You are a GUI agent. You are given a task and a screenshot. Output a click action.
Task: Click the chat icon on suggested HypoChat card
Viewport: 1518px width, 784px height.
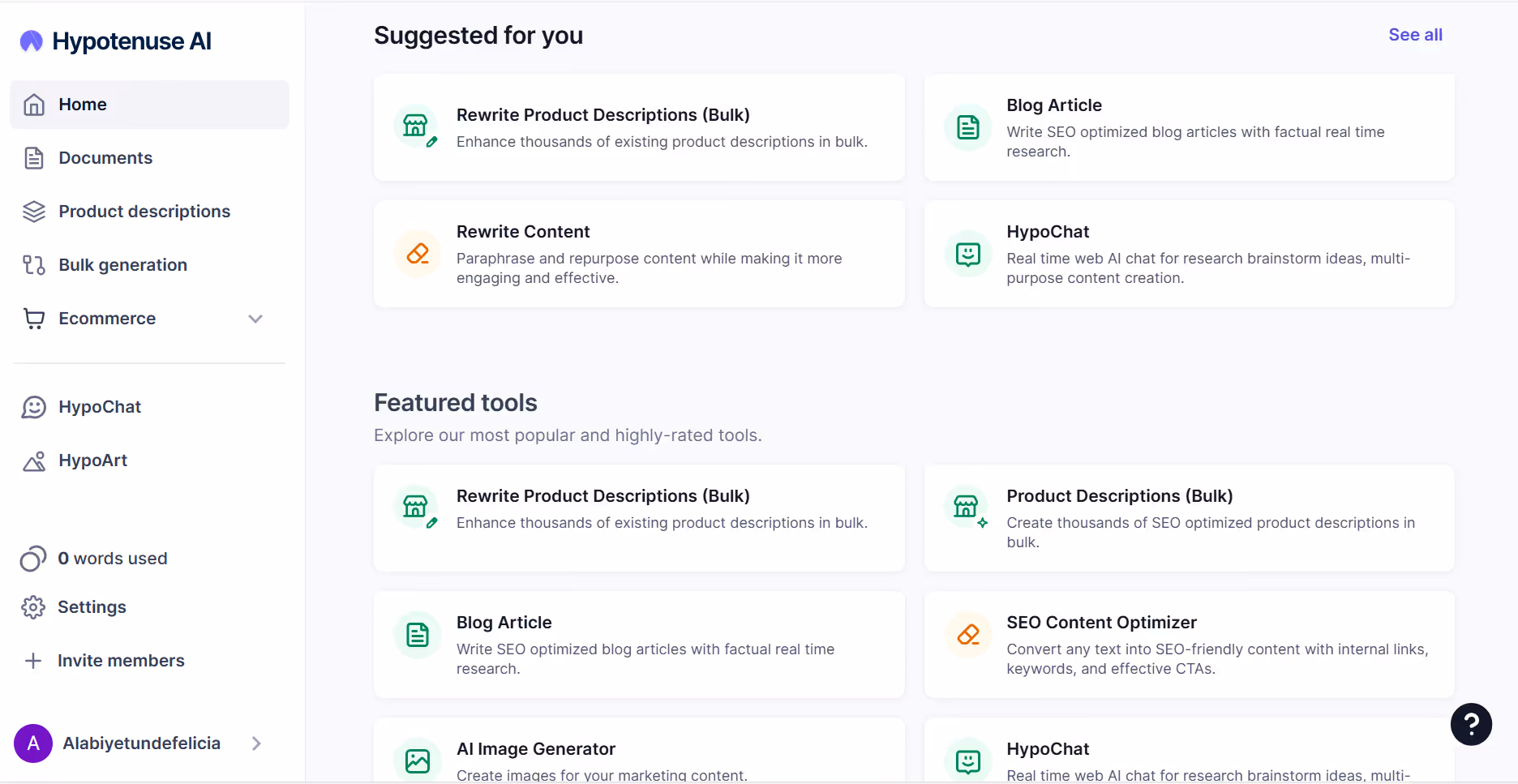point(968,254)
